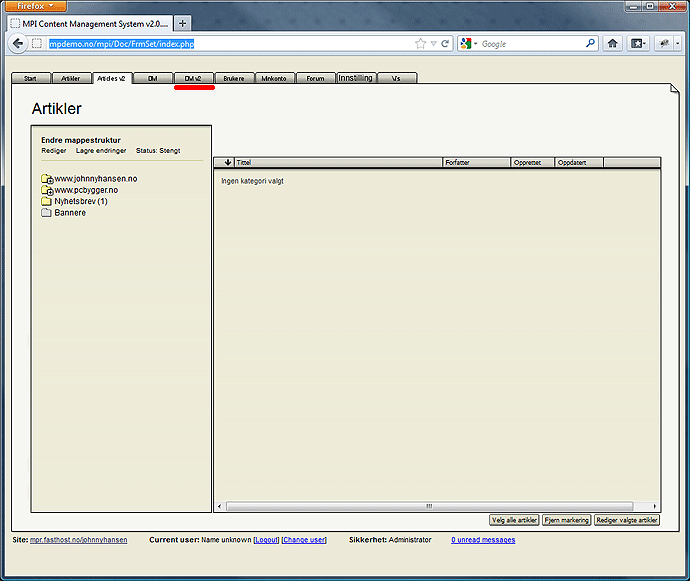This screenshot has width=690, height=581.
Task: Click the address bar URL field
Action: point(229,44)
